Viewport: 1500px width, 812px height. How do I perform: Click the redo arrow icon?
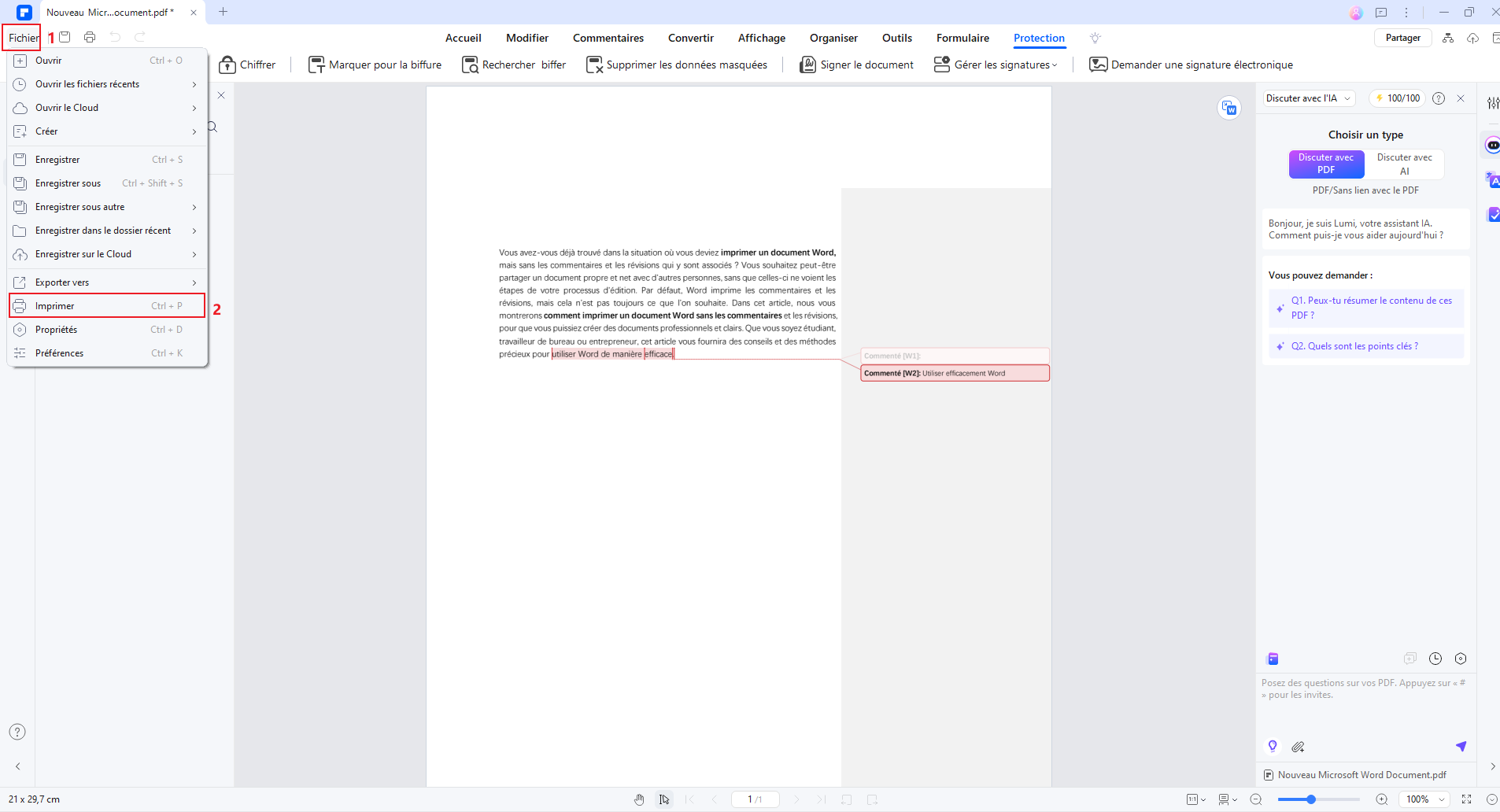[140, 37]
